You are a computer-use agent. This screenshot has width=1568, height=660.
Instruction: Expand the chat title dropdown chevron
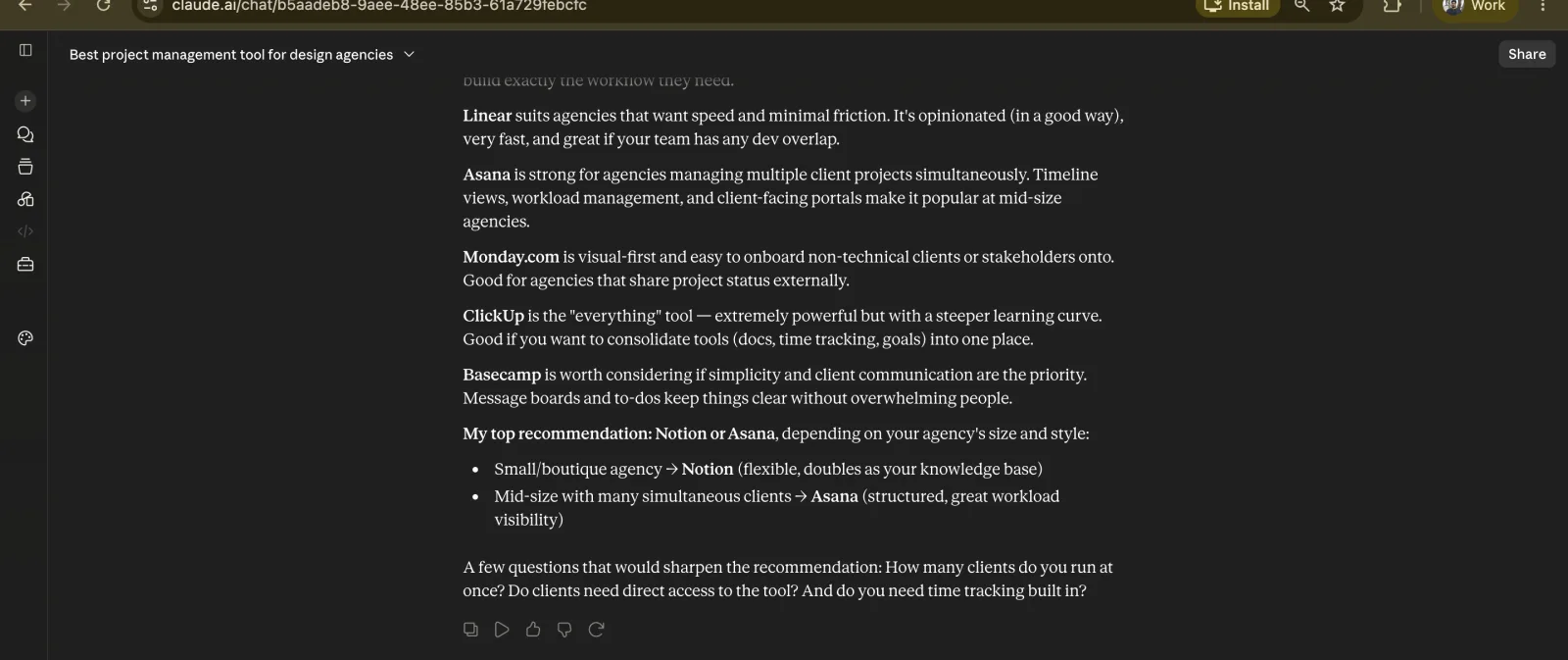tap(409, 55)
